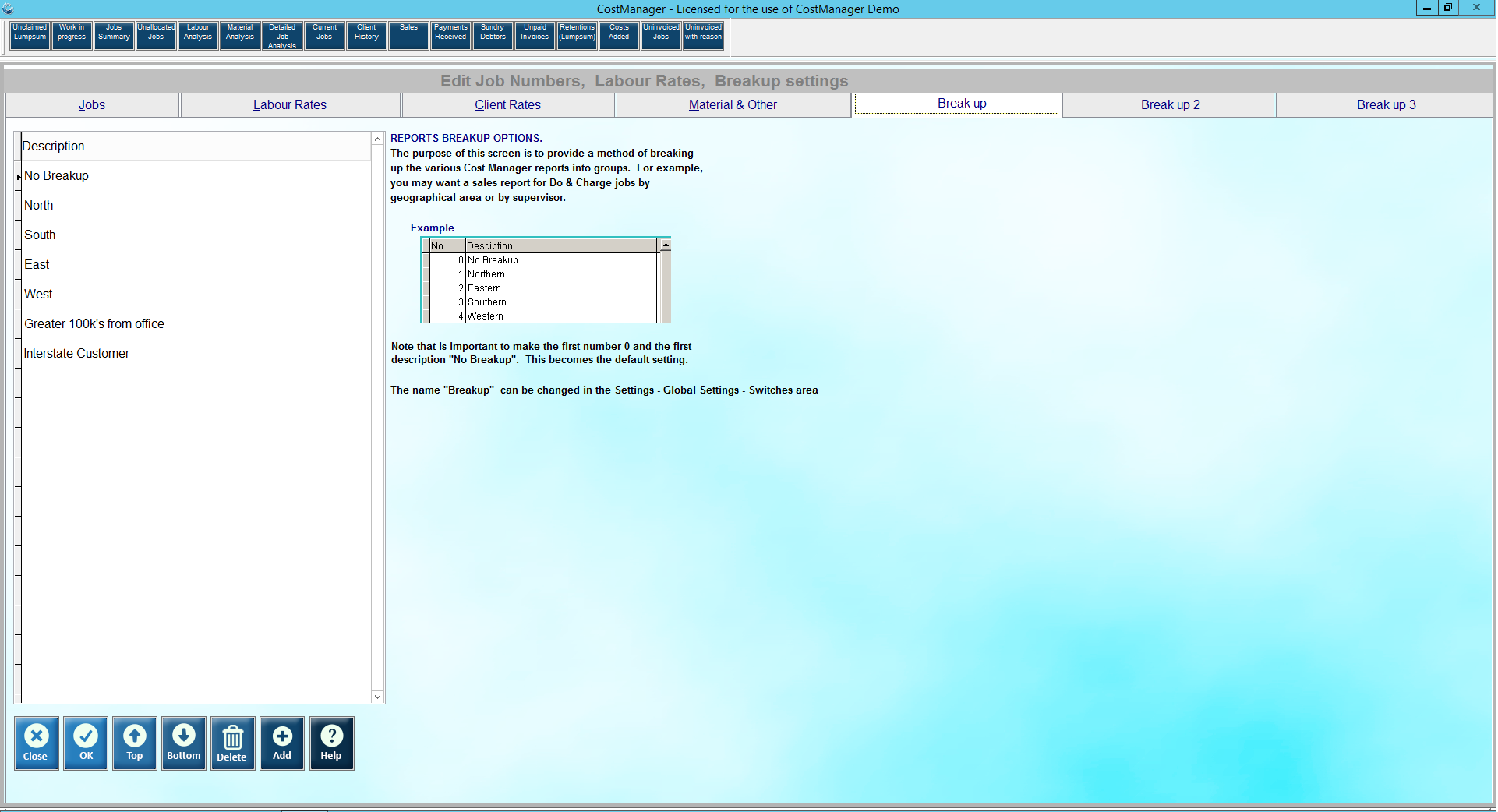Image resolution: width=1498 pixels, height=812 pixels.
Task: Switch to the Client Rates tab
Action: [508, 104]
